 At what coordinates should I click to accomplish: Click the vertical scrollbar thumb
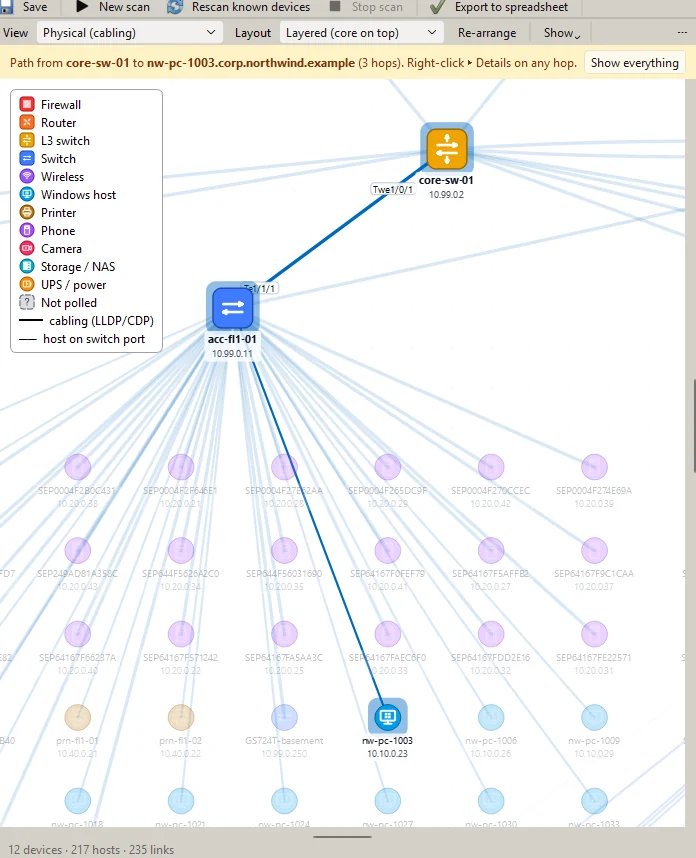694,425
